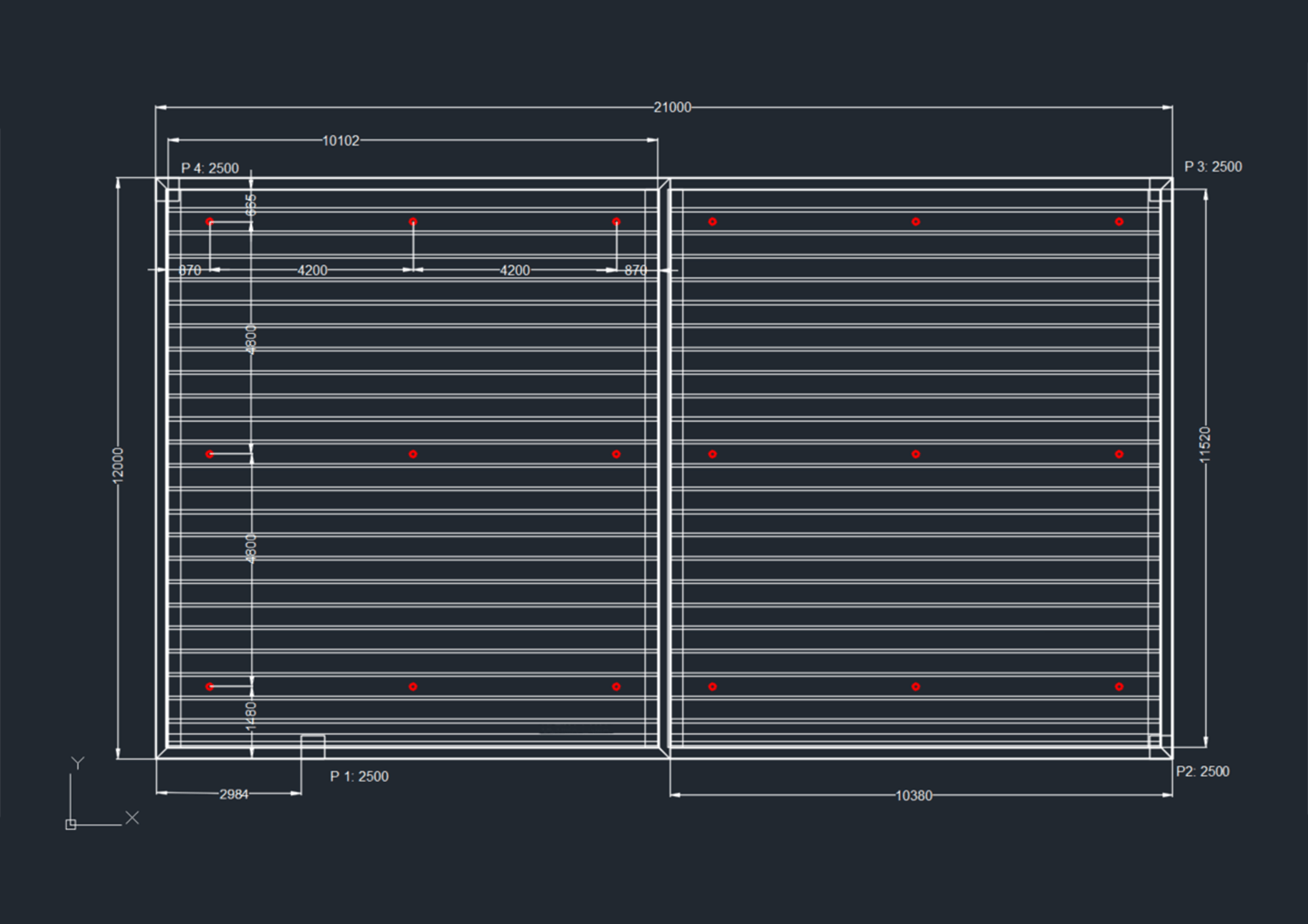
Task: Select the top-left red column marker
Action: (209, 221)
